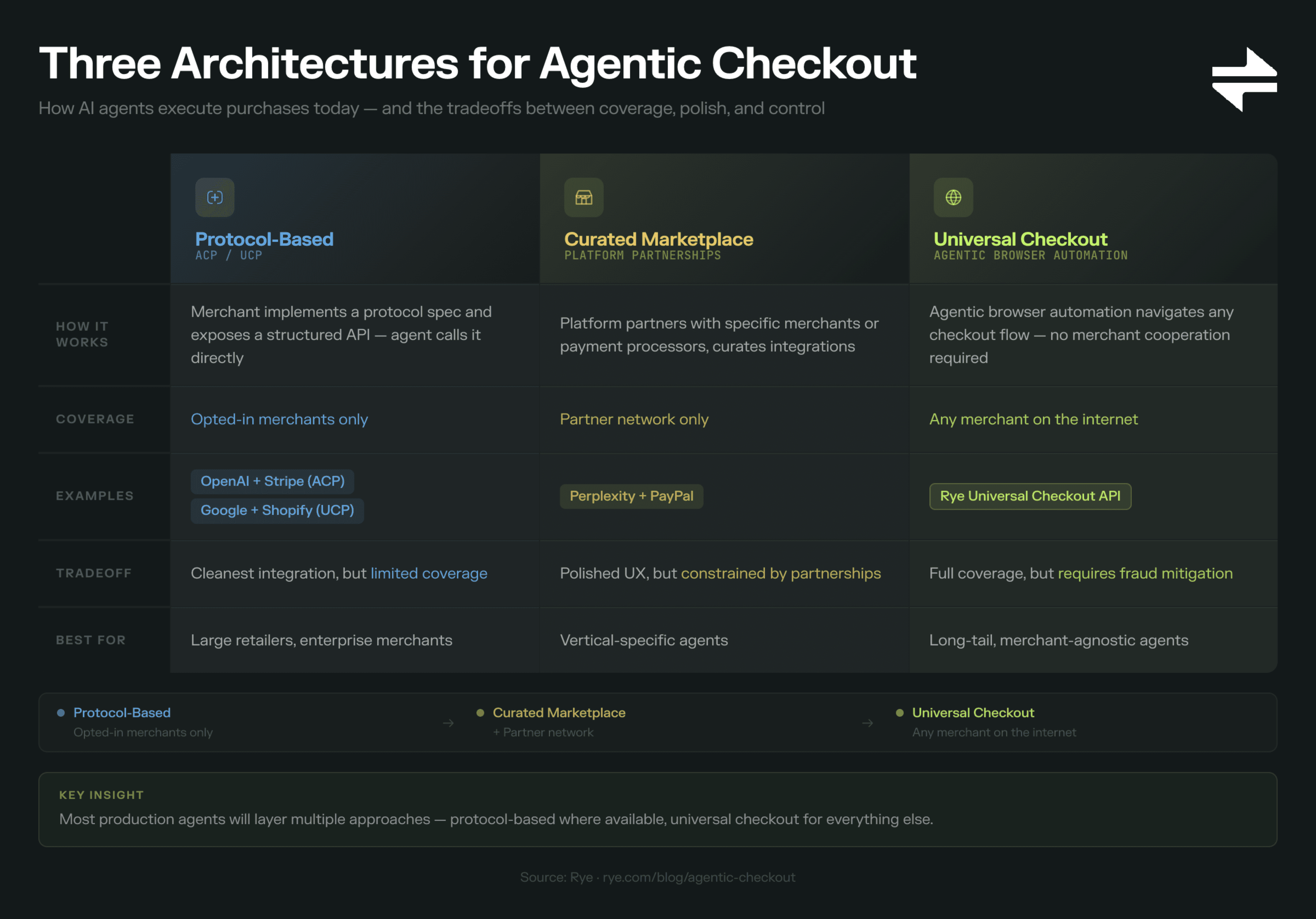Click the Curated Marketplace storefront icon
The height and width of the screenshot is (919, 1316).
click(x=584, y=197)
